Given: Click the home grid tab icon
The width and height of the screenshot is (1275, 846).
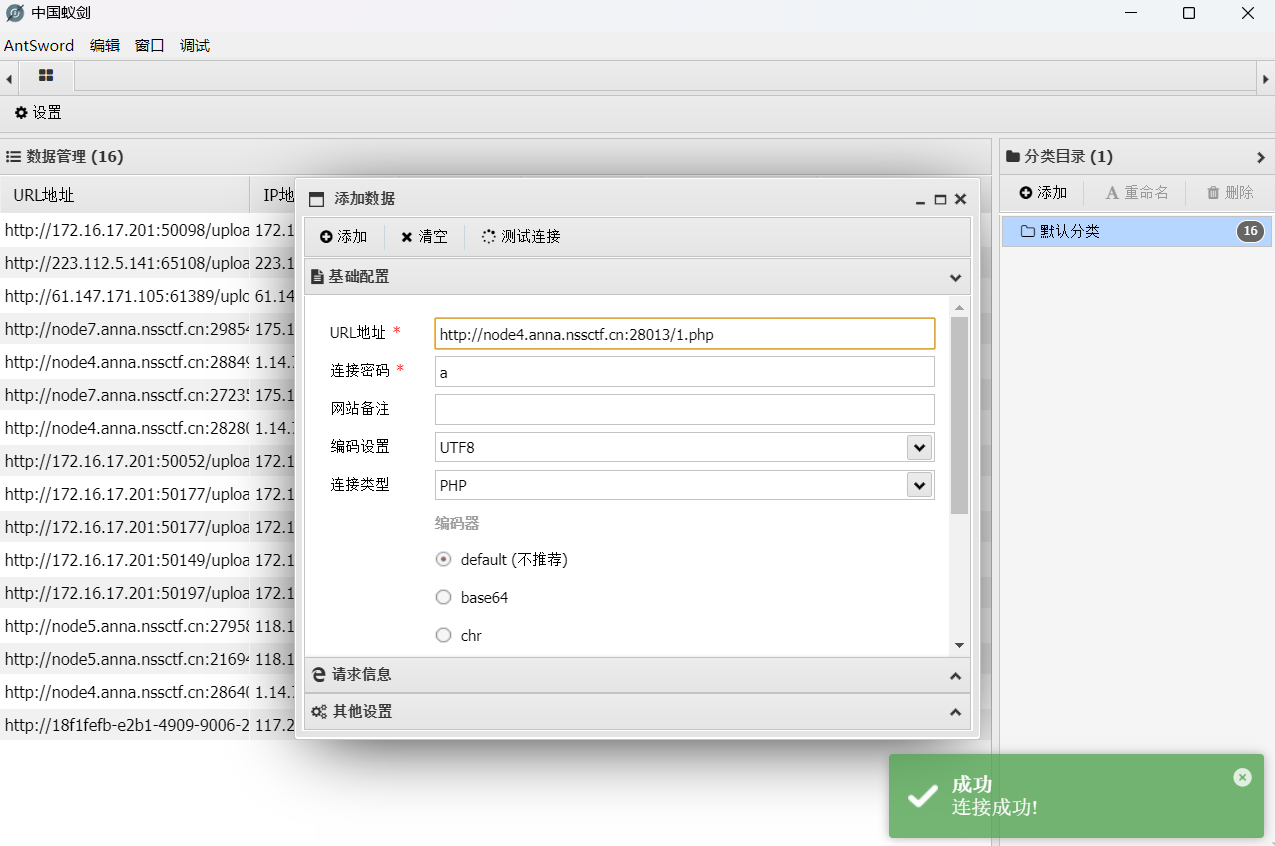Looking at the screenshot, I should (46, 76).
